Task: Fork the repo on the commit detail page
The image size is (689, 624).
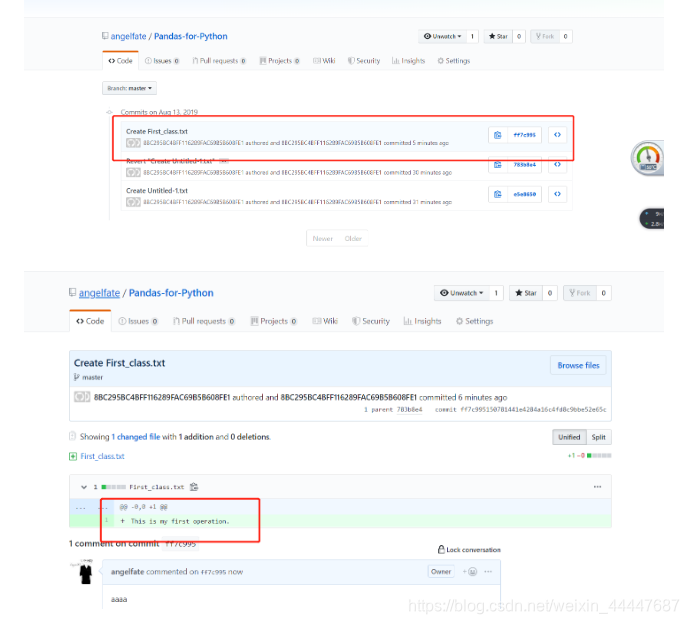Action: coord(580,293)
